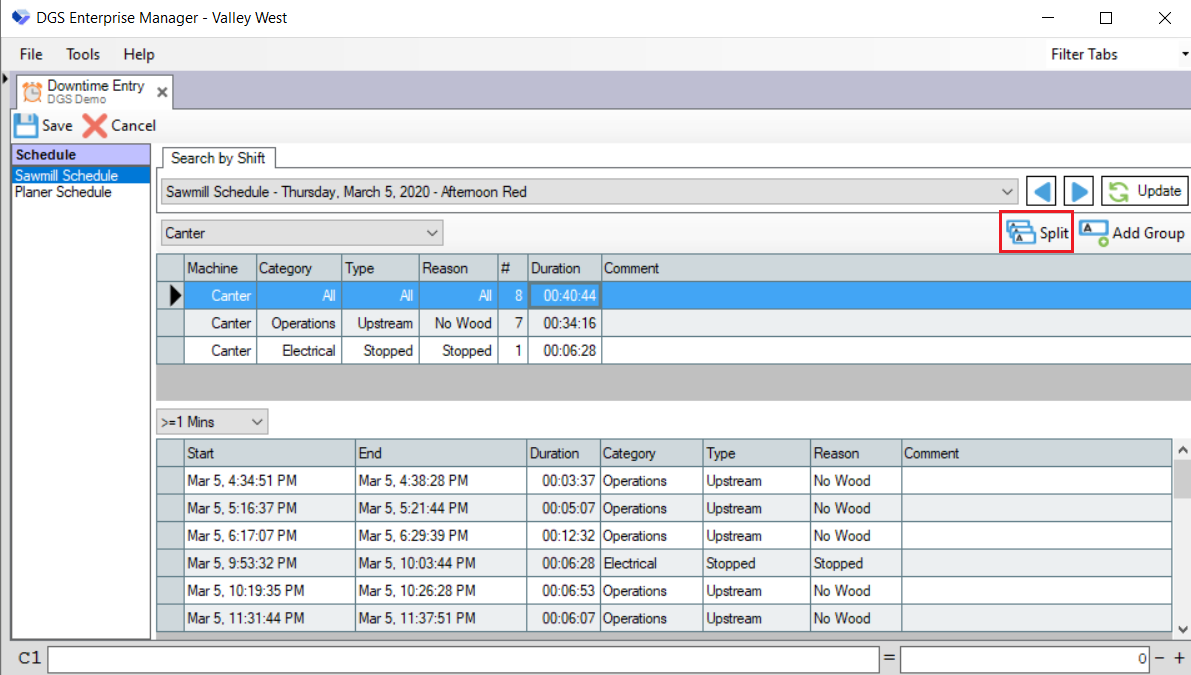Advance to next shift with right arrow
1191x675 pixels.
[1078, 191]
